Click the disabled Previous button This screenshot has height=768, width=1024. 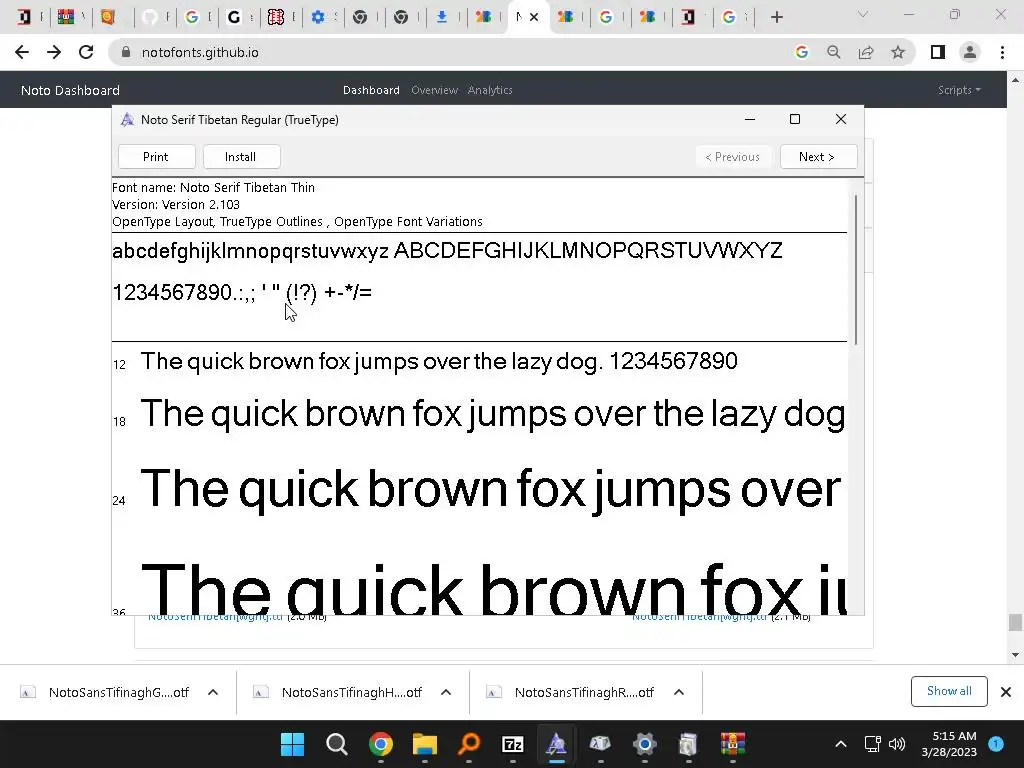click(733, 157)
